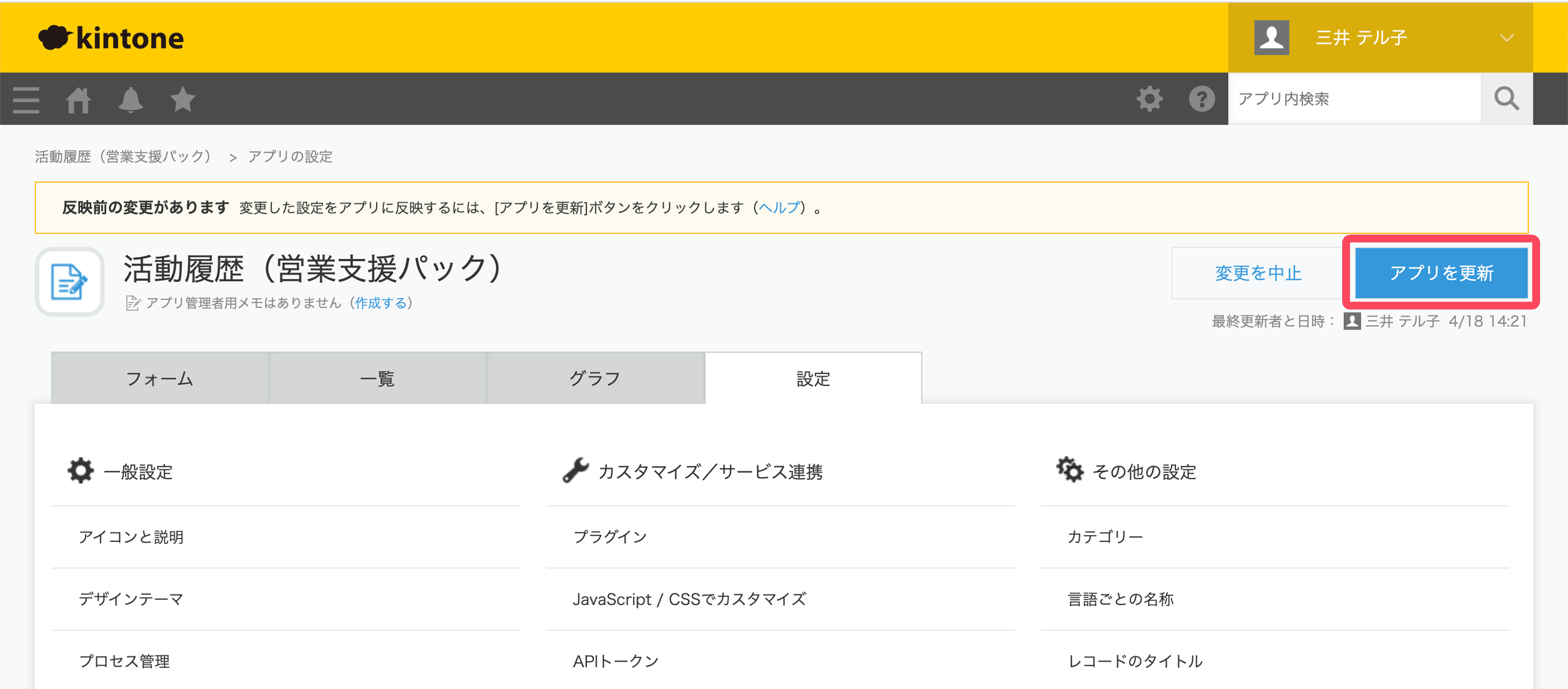Click その他の設定 section heading
Screen dimensions: 1568x689
[1144, 471]
